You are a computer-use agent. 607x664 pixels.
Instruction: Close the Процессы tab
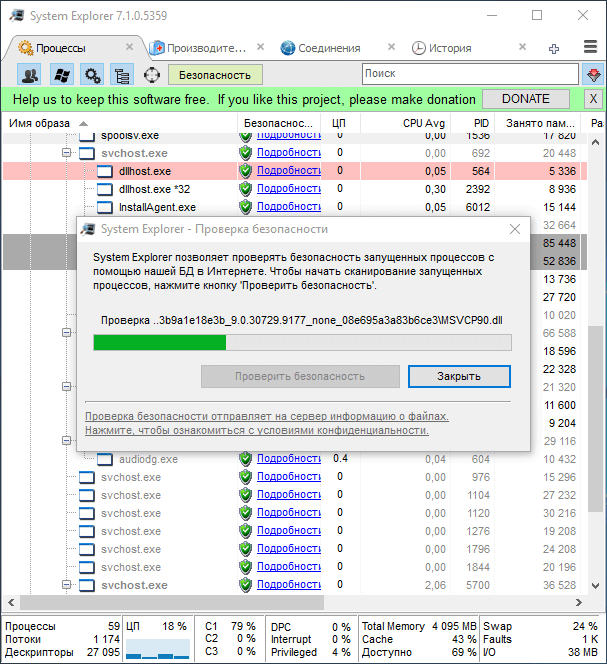[x=130, y=47]
